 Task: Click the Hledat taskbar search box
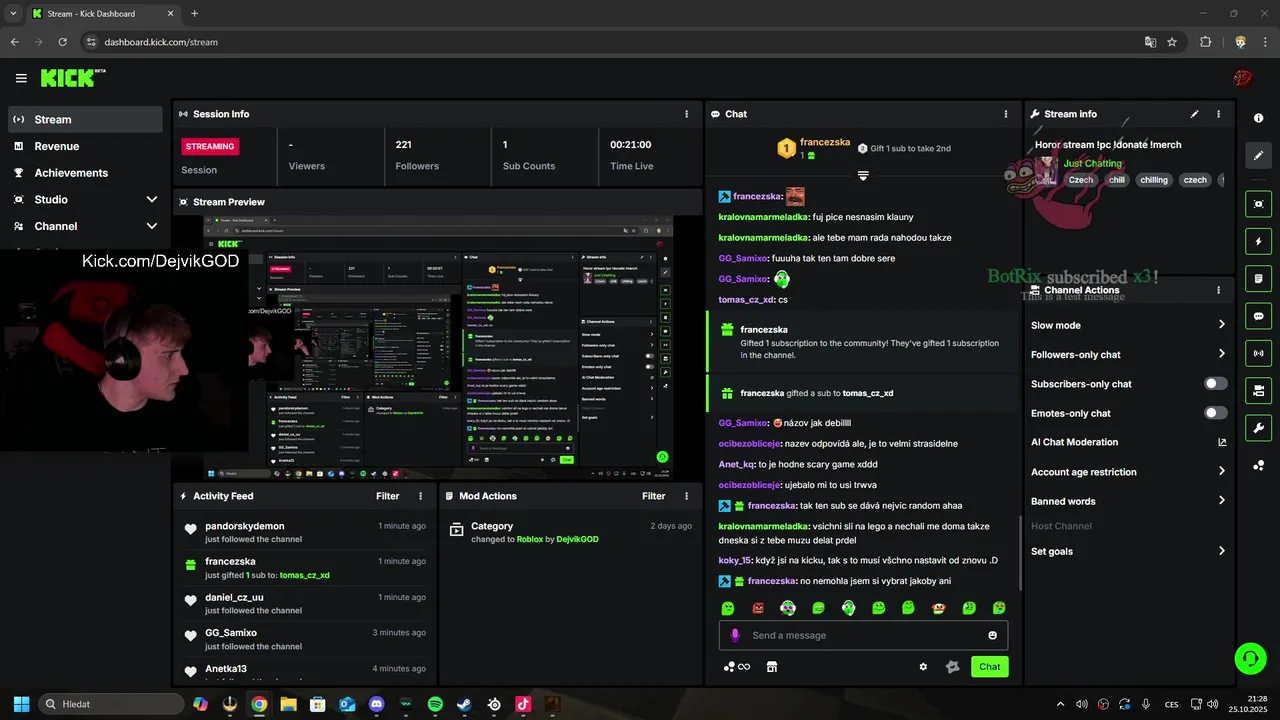pyautogui.click(x=110, y=704)
